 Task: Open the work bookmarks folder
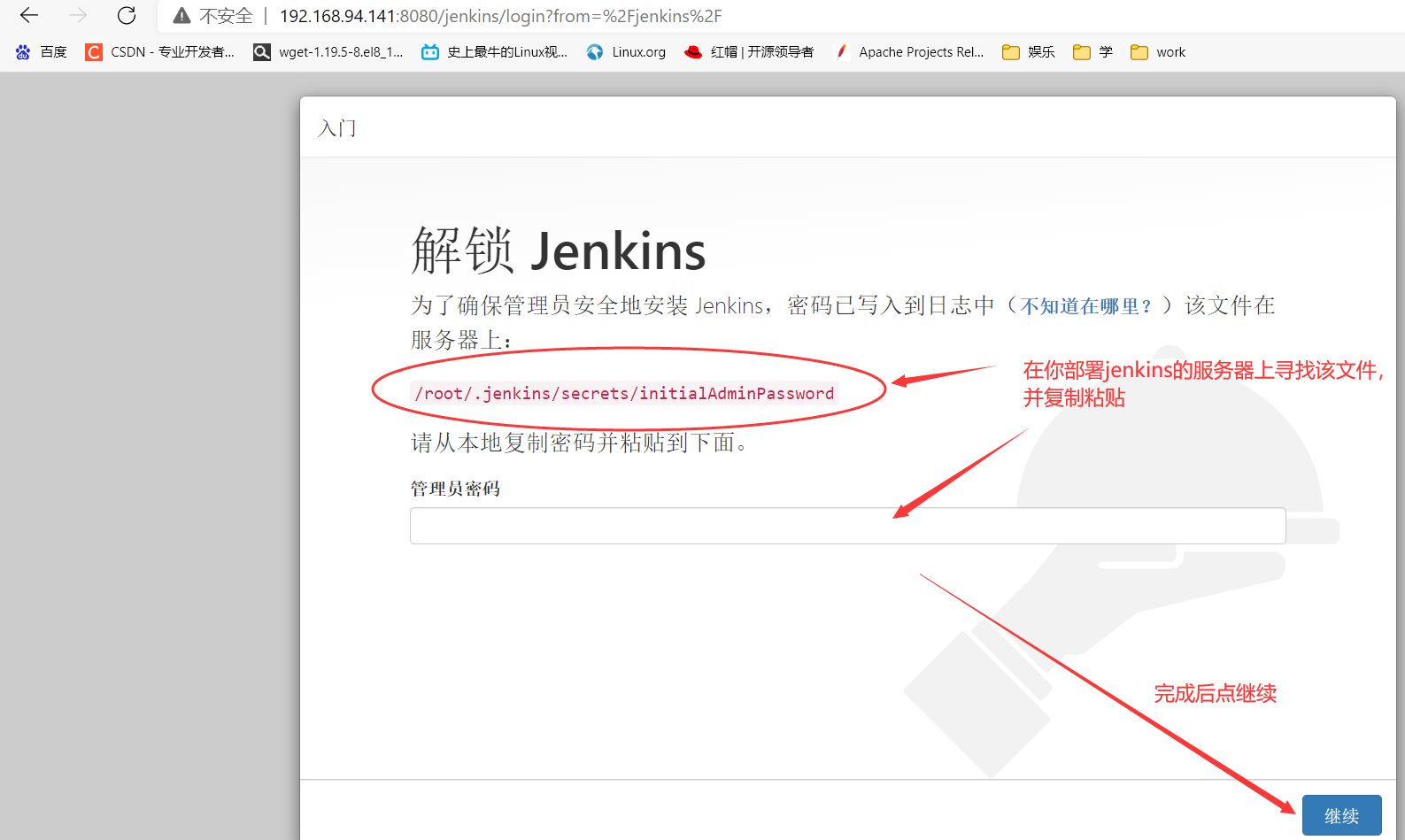tap(1158, 52)
